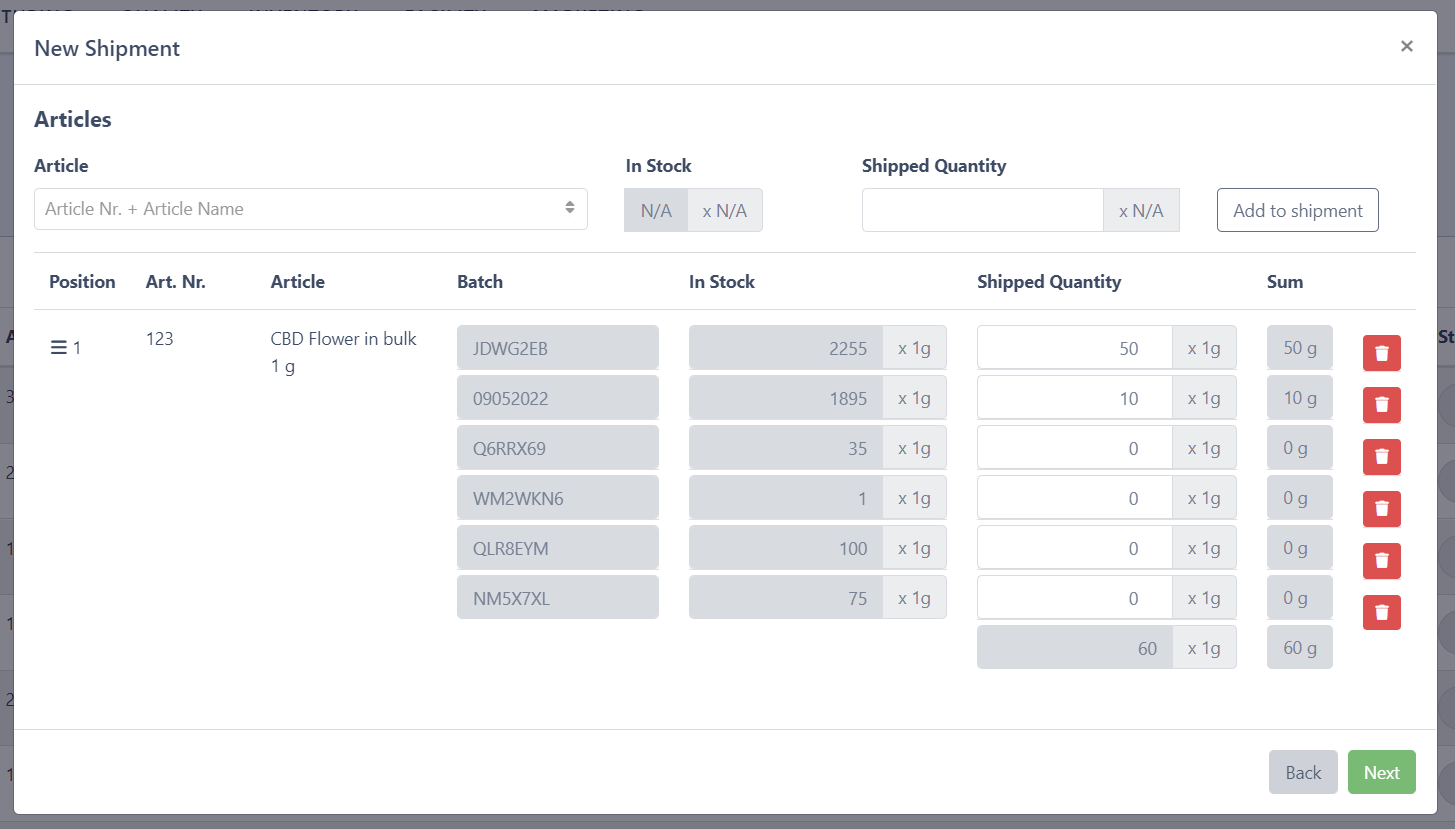Focus the top Shipped Quantity input field

tap(982, 210)
